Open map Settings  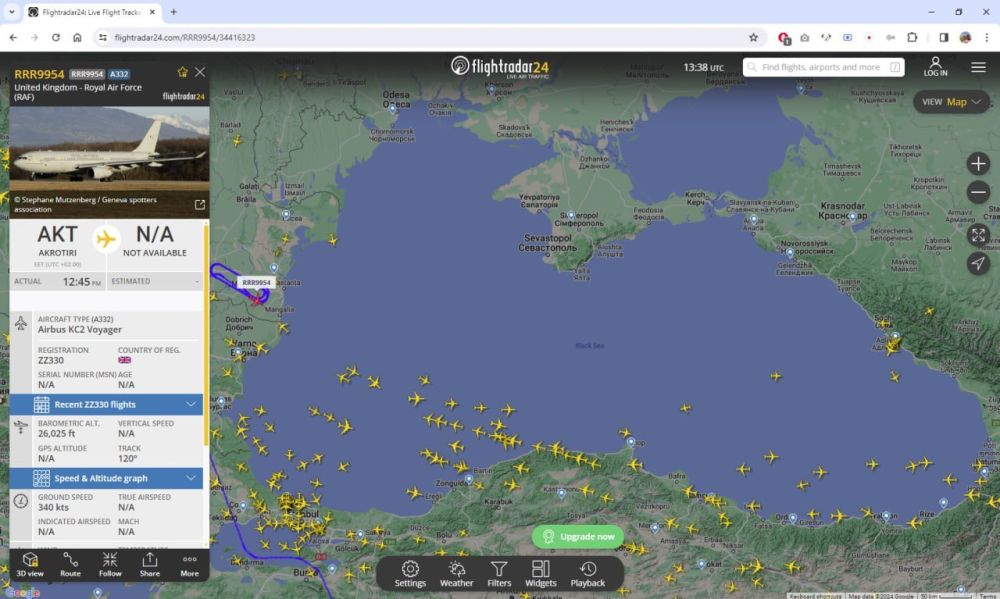point(410,572)
